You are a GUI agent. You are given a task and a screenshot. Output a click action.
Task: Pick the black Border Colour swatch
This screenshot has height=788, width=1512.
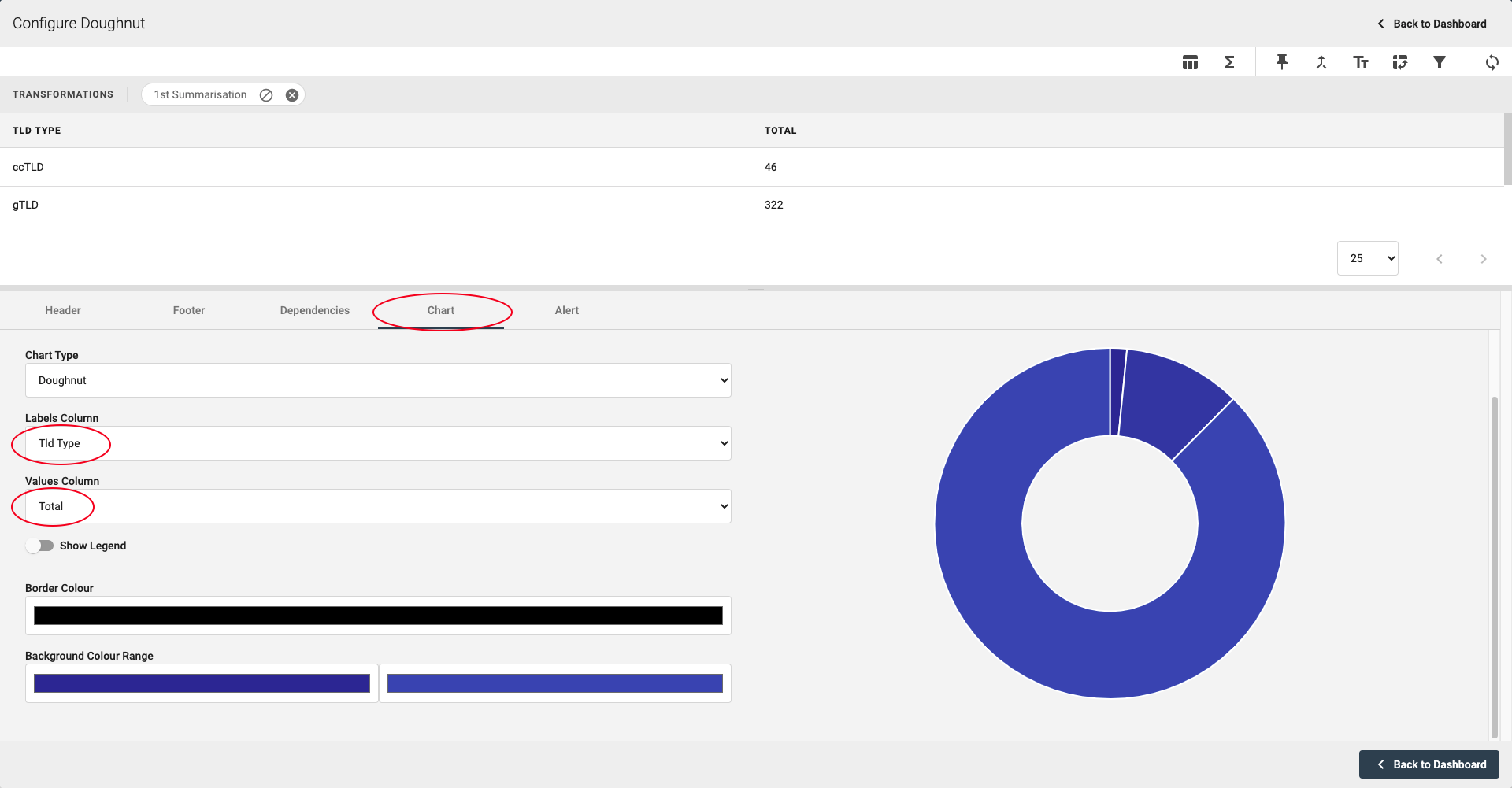pyautogui.click(x=378, y=616)
